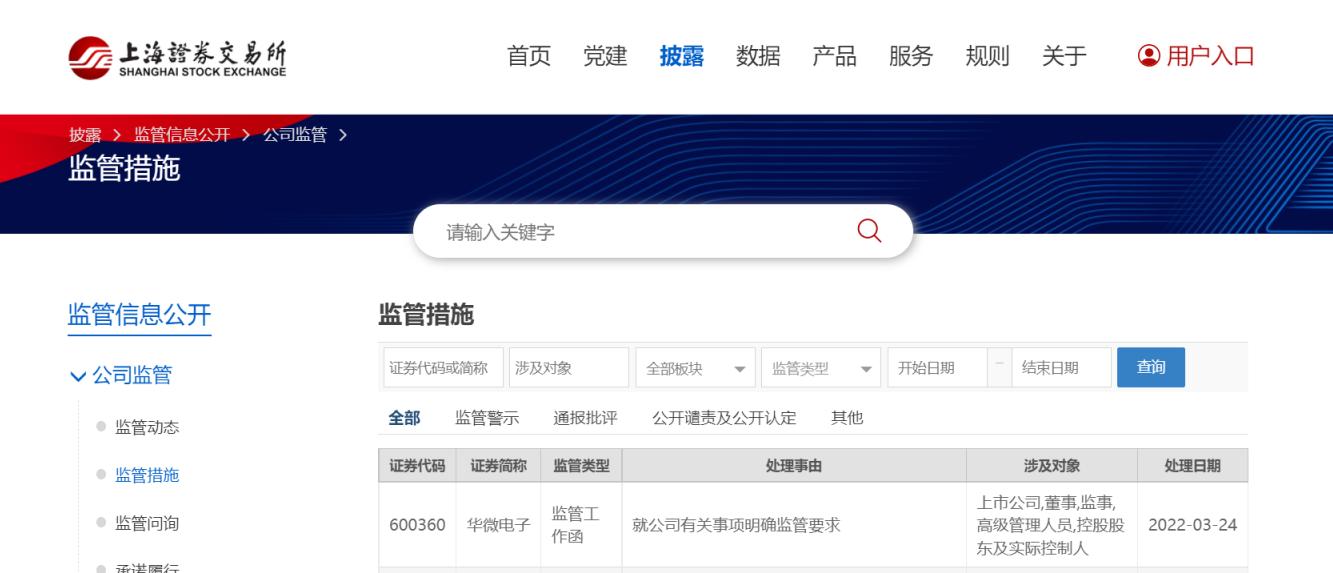The width and height of the screenshot is (1333, 573).
Task: Click security code 600360 in the table
Action: pos(417,524)
